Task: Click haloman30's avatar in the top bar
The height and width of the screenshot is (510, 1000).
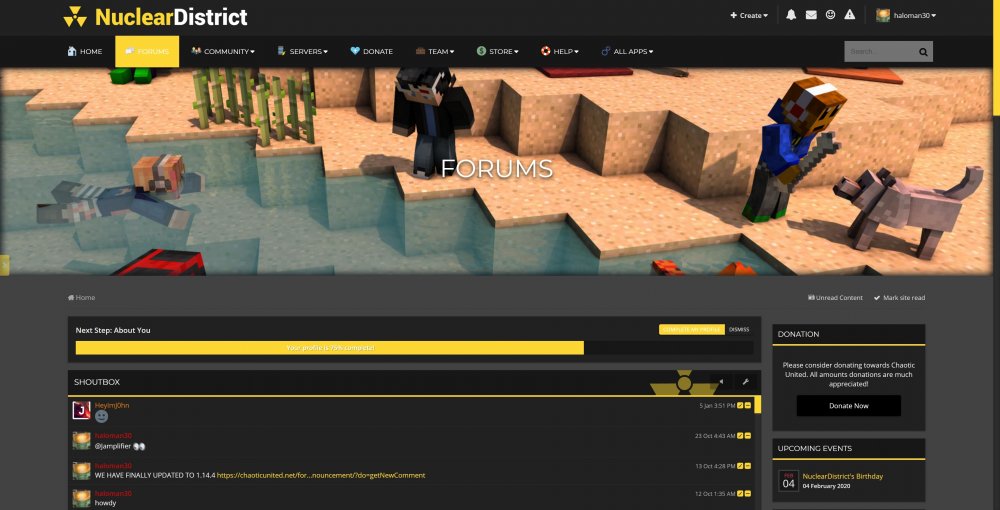Action: click(883, 15)
